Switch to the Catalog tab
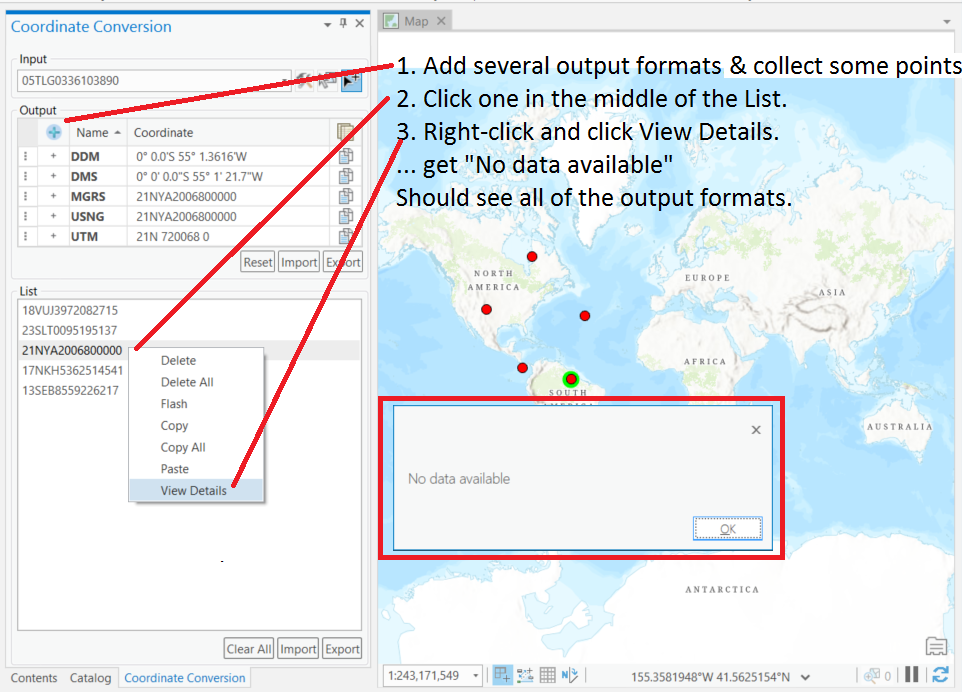Viewport: 962px width, 692px height. tap(90, 678)
